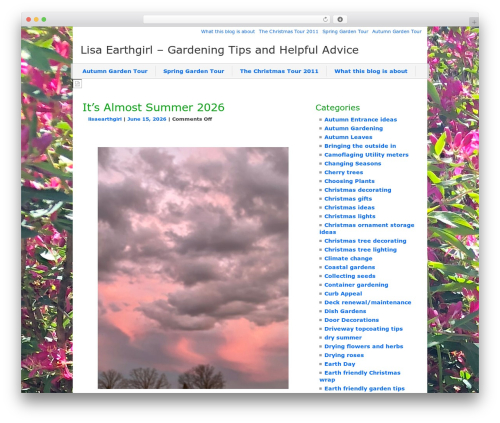This screenshot has width=500, height=423.
Task: Open Choosing Plants category
Action: (x=350, y=181)
